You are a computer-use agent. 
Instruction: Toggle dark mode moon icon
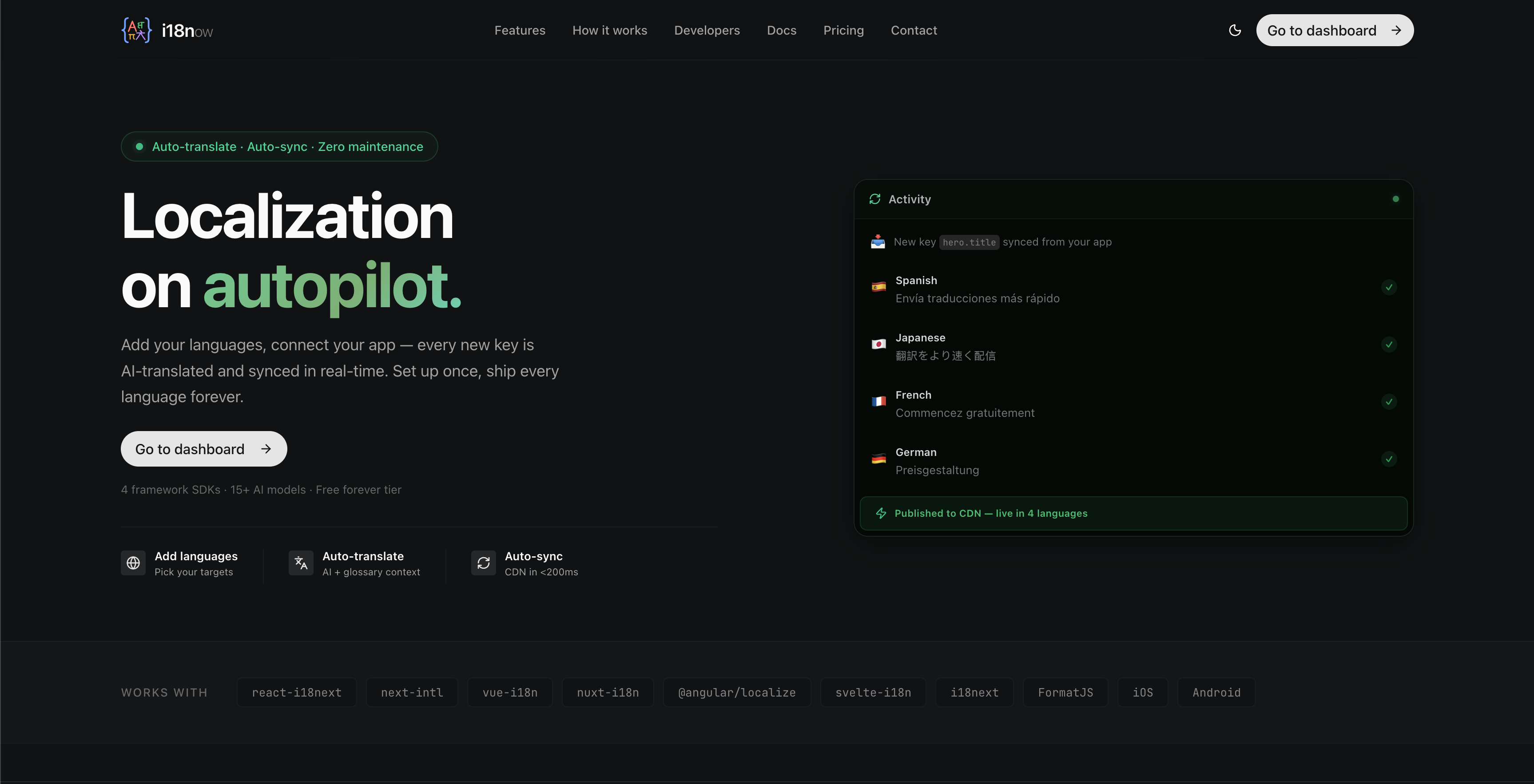click(1235, 30)
